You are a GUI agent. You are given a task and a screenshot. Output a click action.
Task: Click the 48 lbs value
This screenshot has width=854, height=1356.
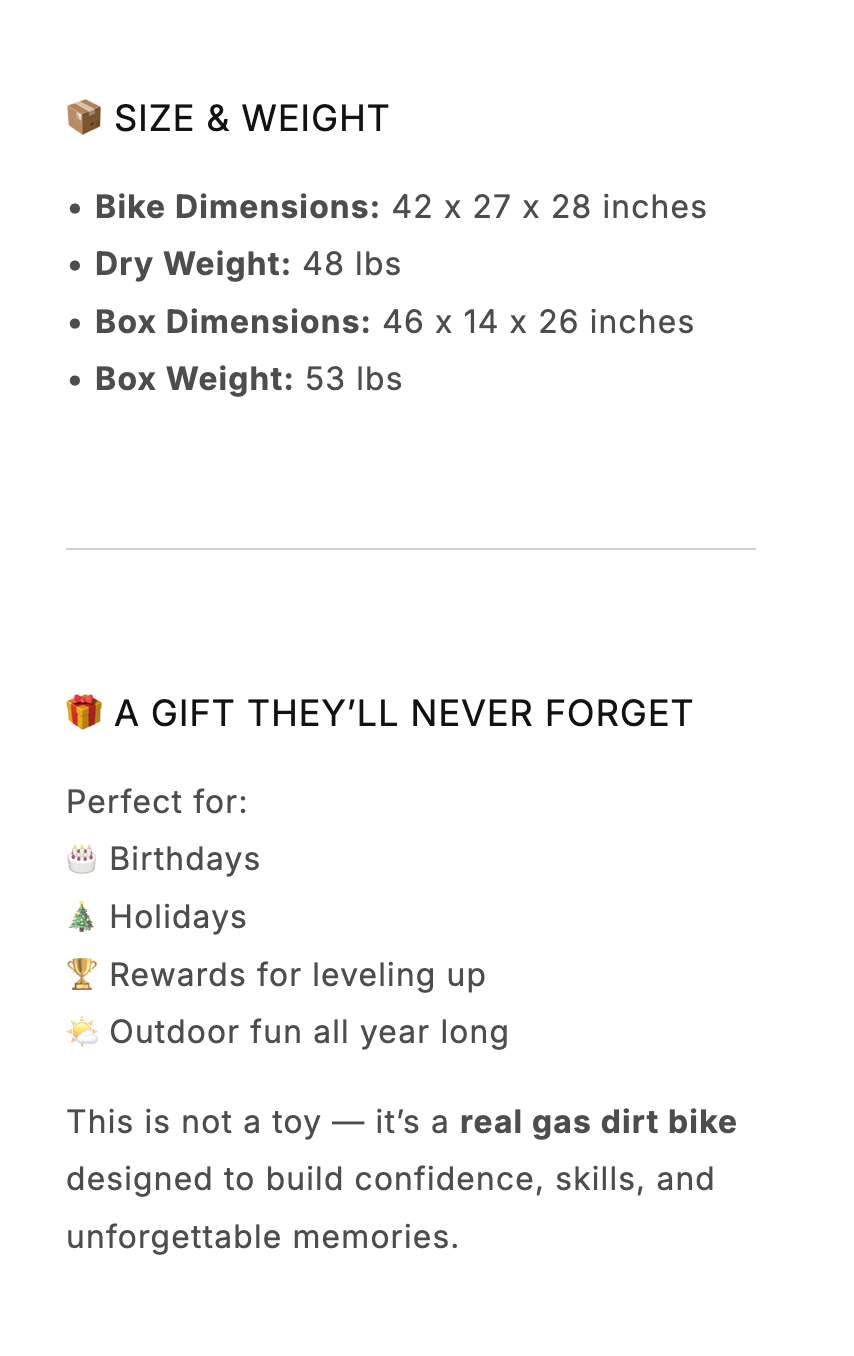(352, 264)
